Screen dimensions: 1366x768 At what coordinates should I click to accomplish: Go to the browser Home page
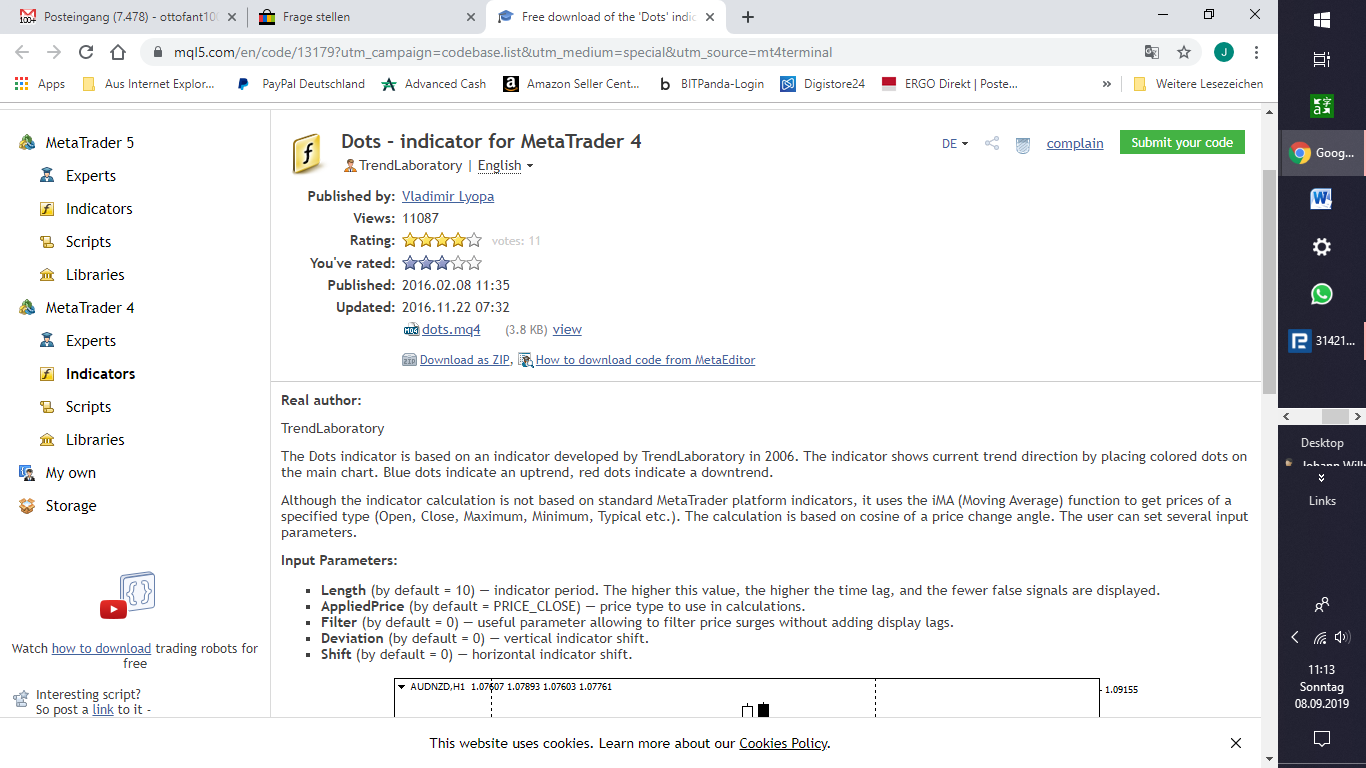tap(118, 52)
